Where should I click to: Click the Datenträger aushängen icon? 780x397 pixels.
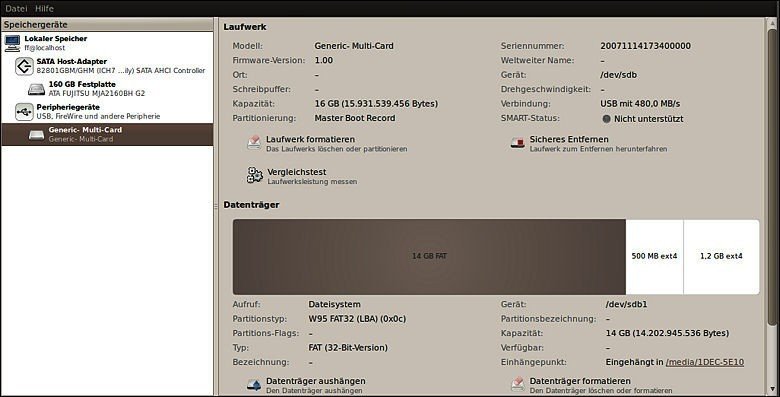(254, 385)
